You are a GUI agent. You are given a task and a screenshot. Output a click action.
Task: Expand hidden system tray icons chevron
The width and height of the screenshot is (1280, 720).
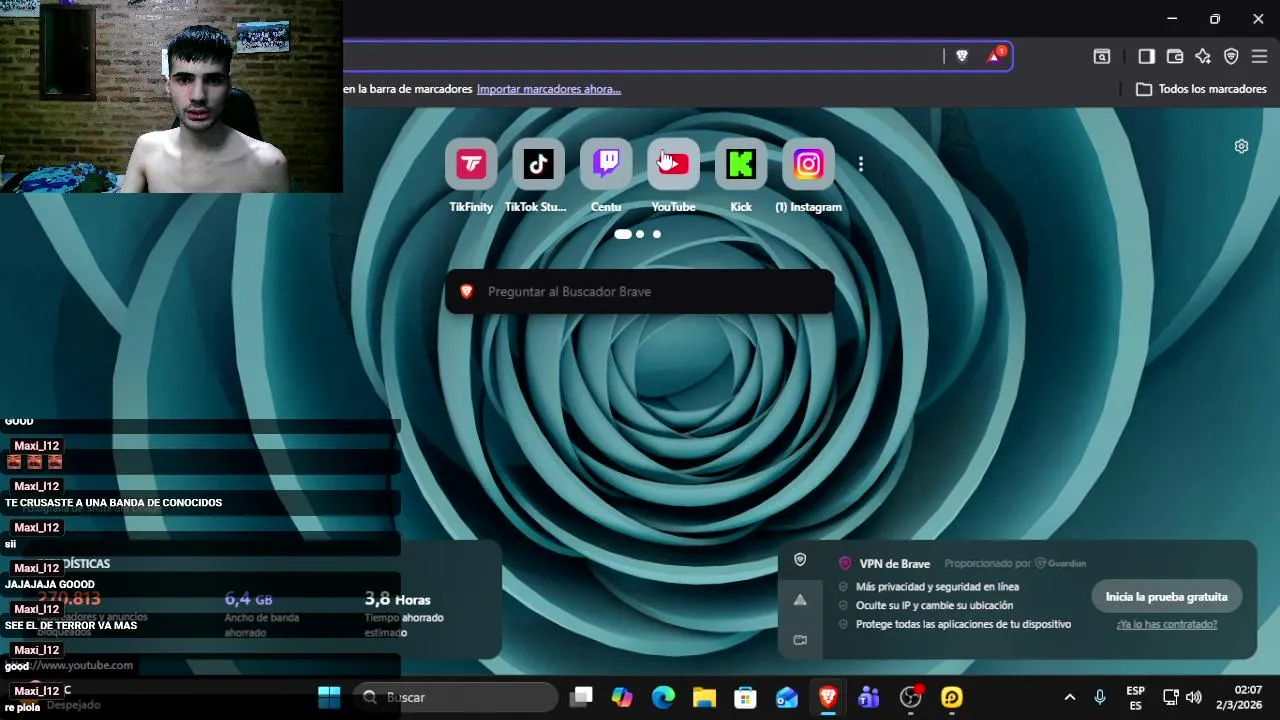(x=1070, y=697)
